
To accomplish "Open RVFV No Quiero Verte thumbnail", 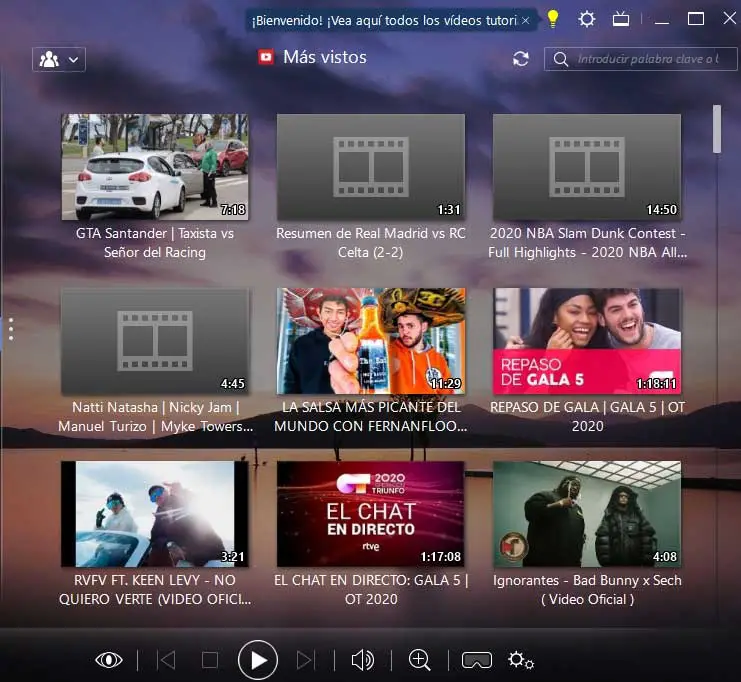I will [155, 514].
